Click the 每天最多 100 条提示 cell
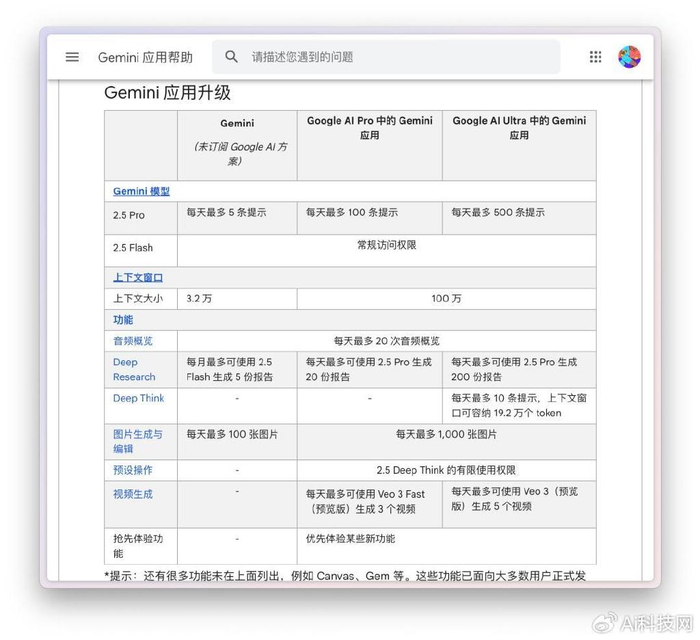 pos(370,218)
